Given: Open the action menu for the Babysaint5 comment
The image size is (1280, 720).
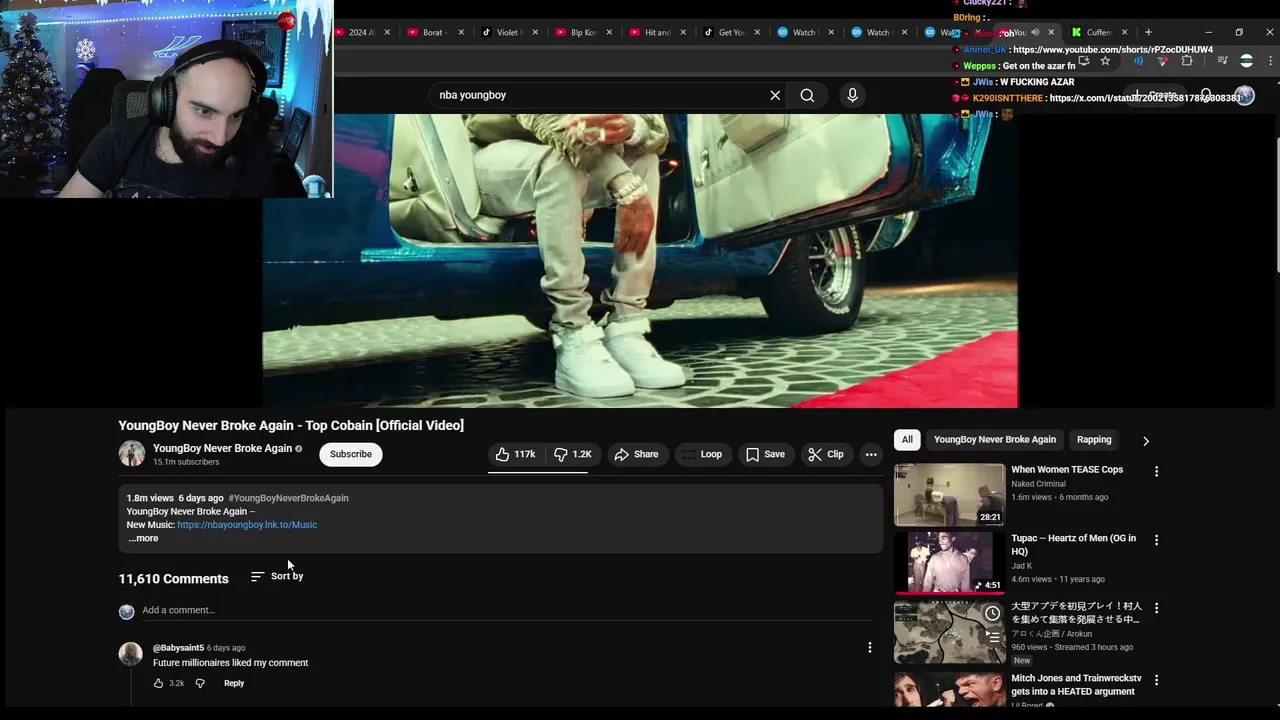Looking at the screenshot, I should 869,648.
